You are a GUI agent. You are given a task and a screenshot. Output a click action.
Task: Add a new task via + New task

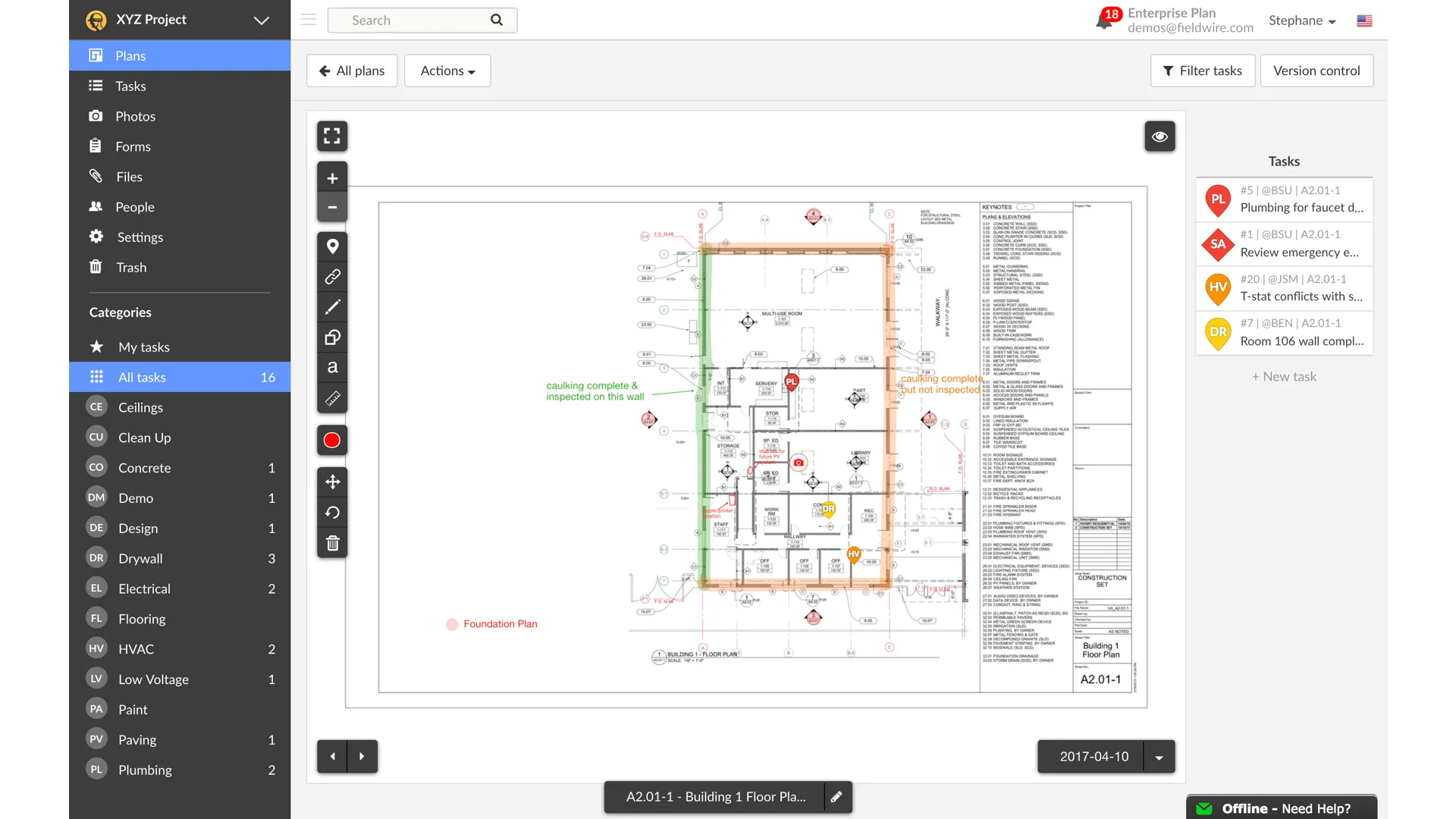[x=1284, y=377]
